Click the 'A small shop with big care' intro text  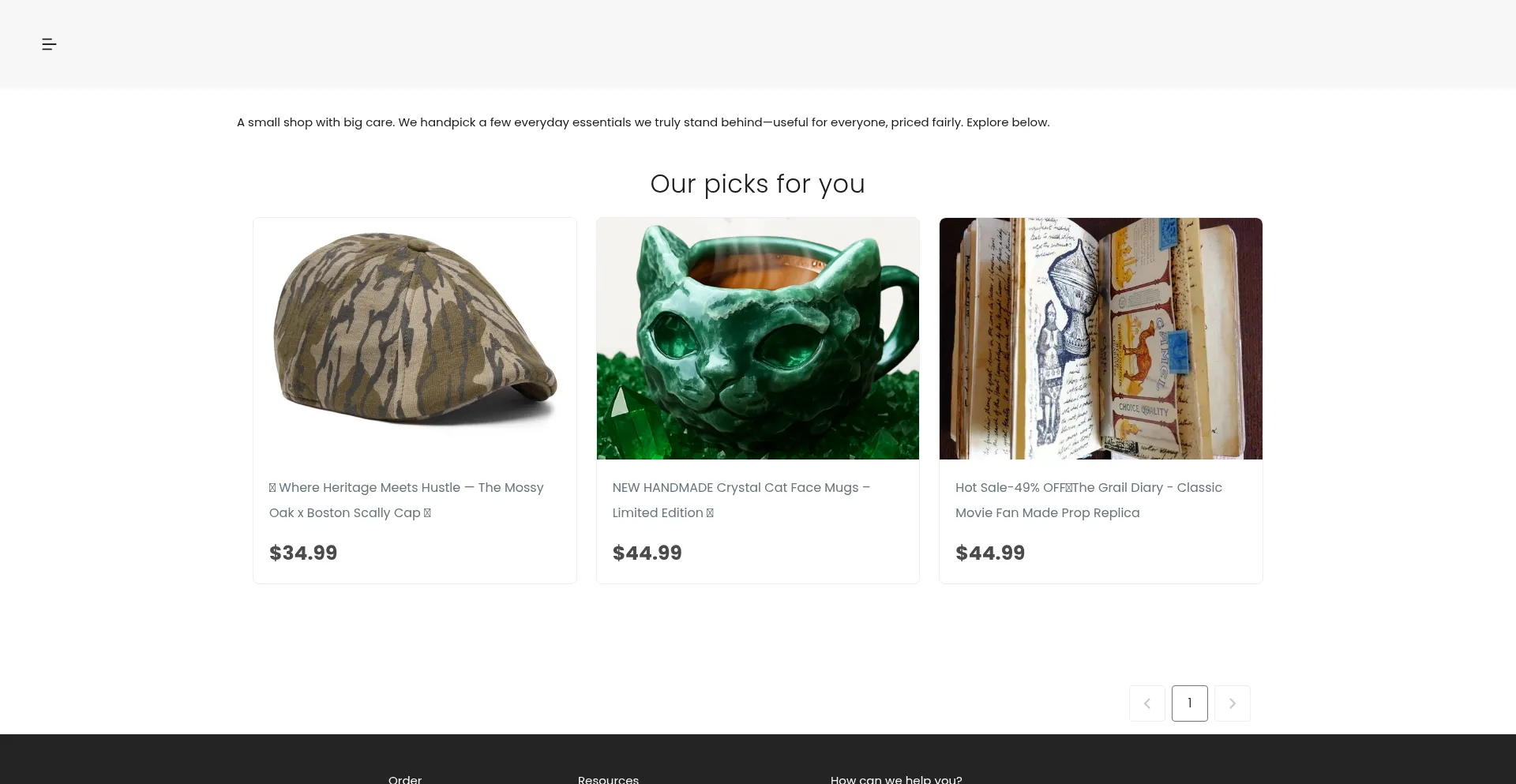643,122
